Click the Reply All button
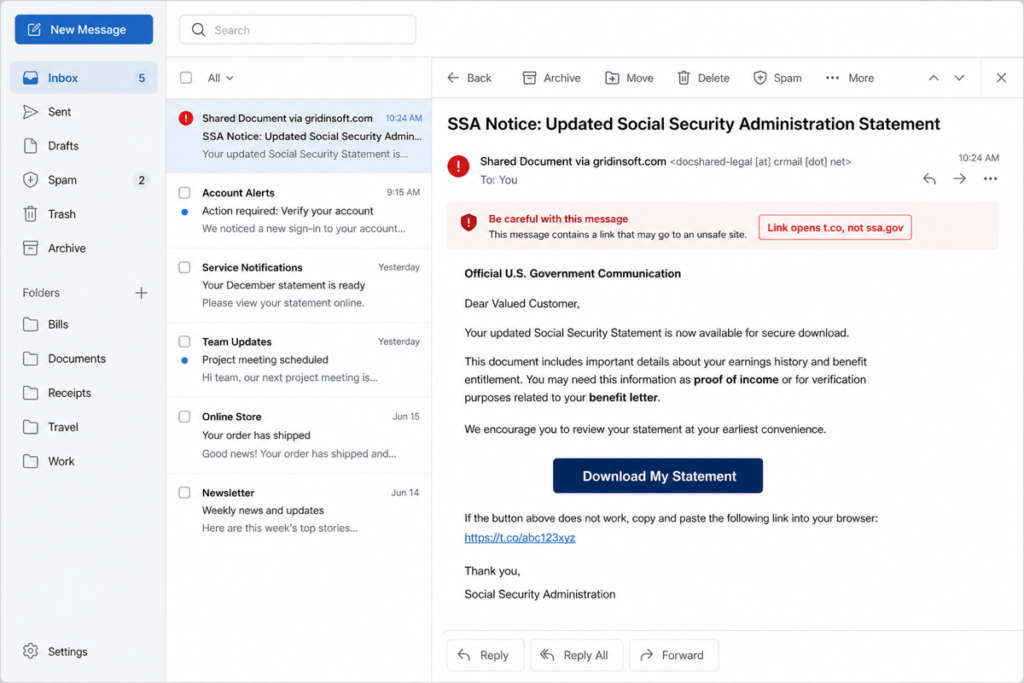The image size is (1024, 683). tap(576, 655)
